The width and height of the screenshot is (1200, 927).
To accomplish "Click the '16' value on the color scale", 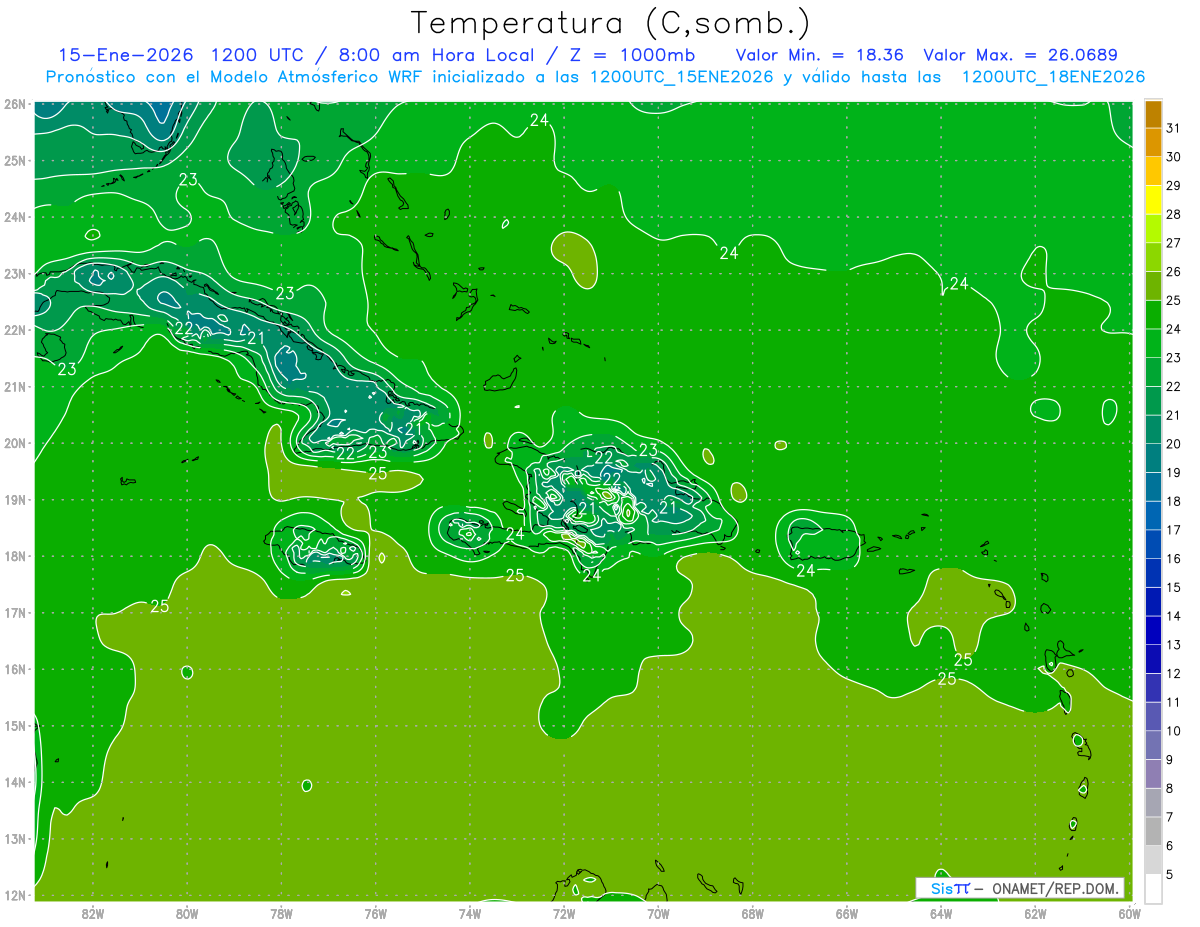I will pos(1174,558).
